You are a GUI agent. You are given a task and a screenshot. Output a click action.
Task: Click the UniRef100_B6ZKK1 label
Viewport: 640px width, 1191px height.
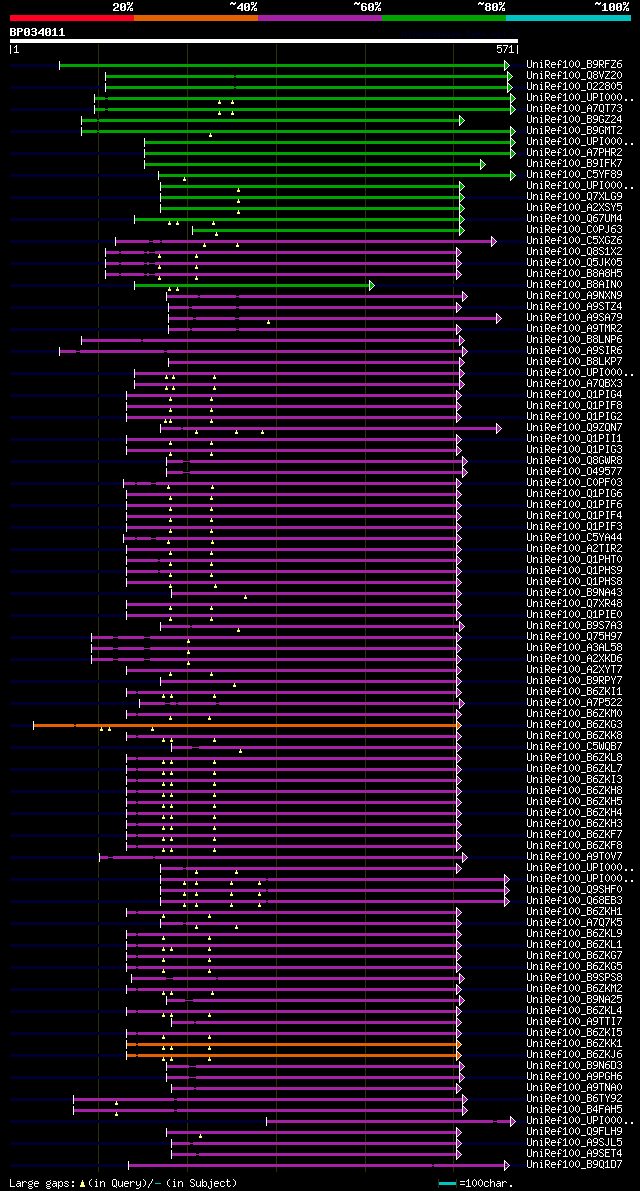574,1044
